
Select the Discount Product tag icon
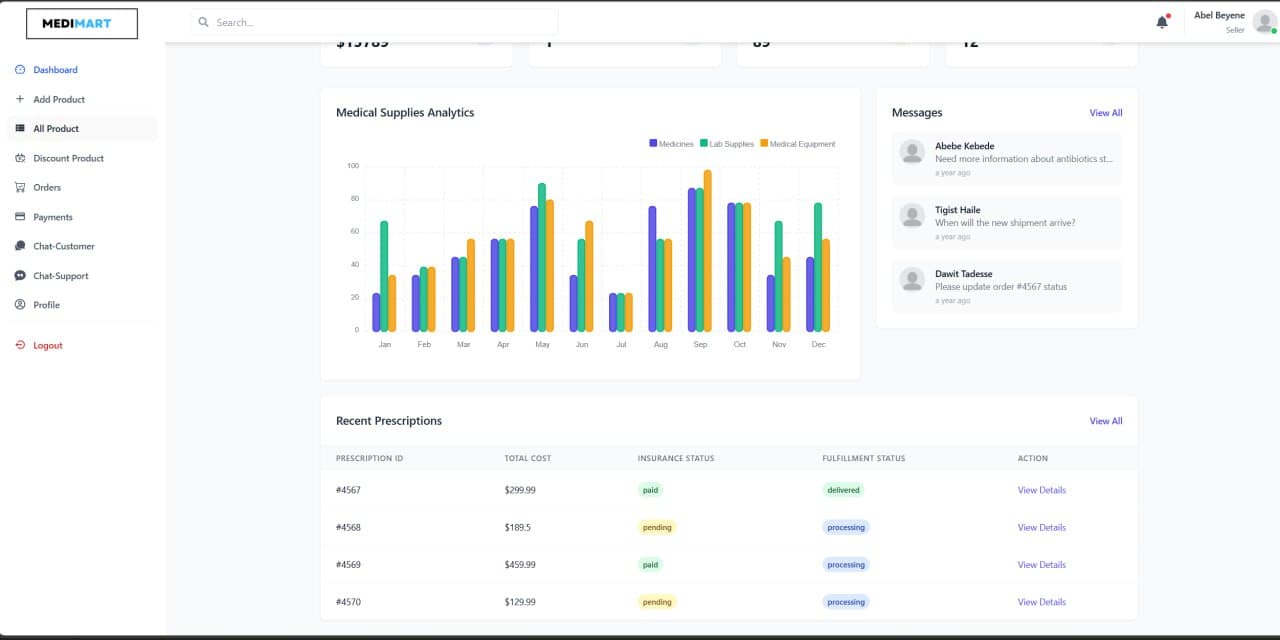(20, 158)
